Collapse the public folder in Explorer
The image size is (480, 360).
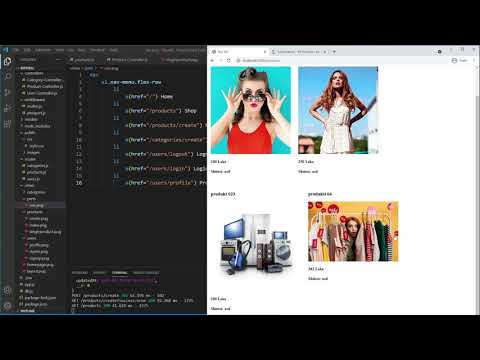pos(29,133)
